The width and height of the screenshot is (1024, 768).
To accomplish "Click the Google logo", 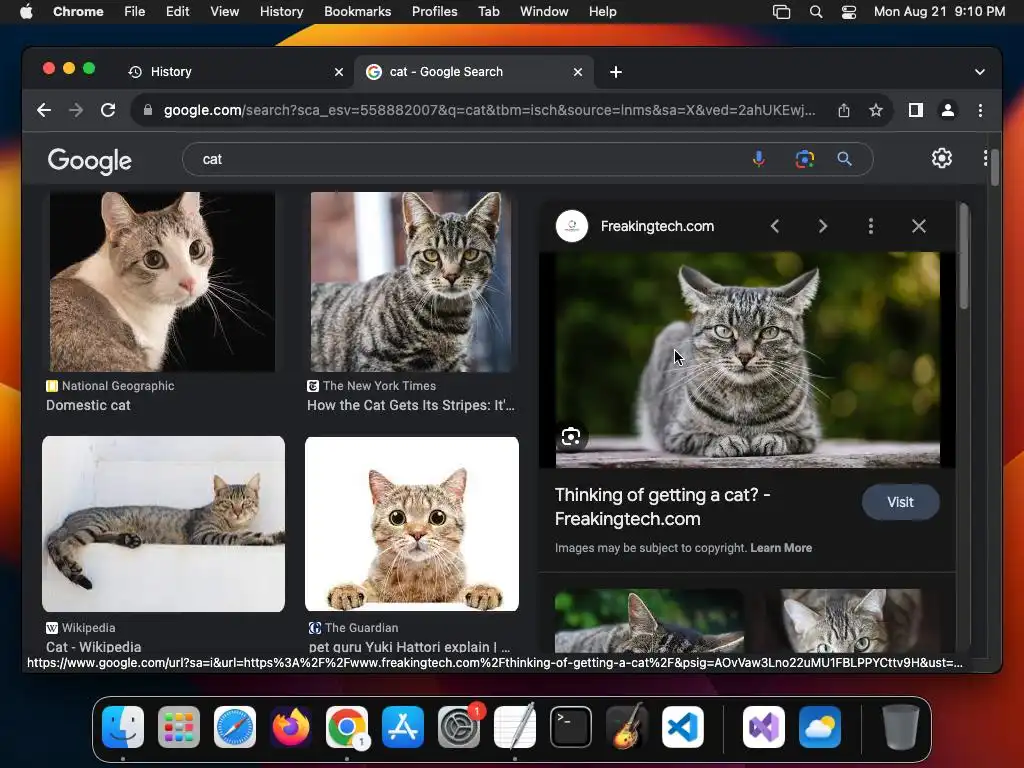I will pyautogui.click(x=89, y=161).
